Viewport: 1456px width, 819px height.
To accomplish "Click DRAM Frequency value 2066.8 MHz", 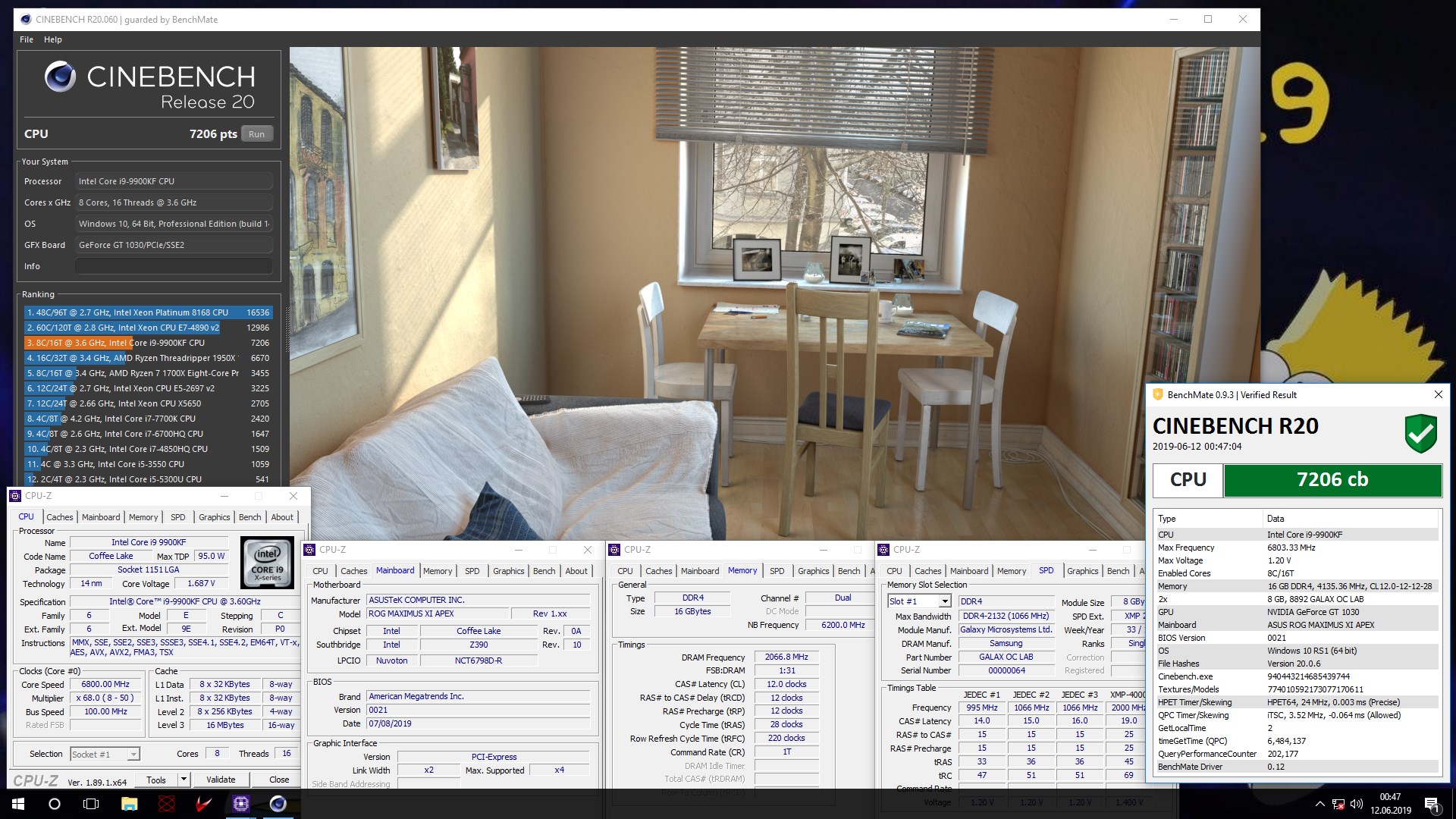I will (x=786, y=657).
